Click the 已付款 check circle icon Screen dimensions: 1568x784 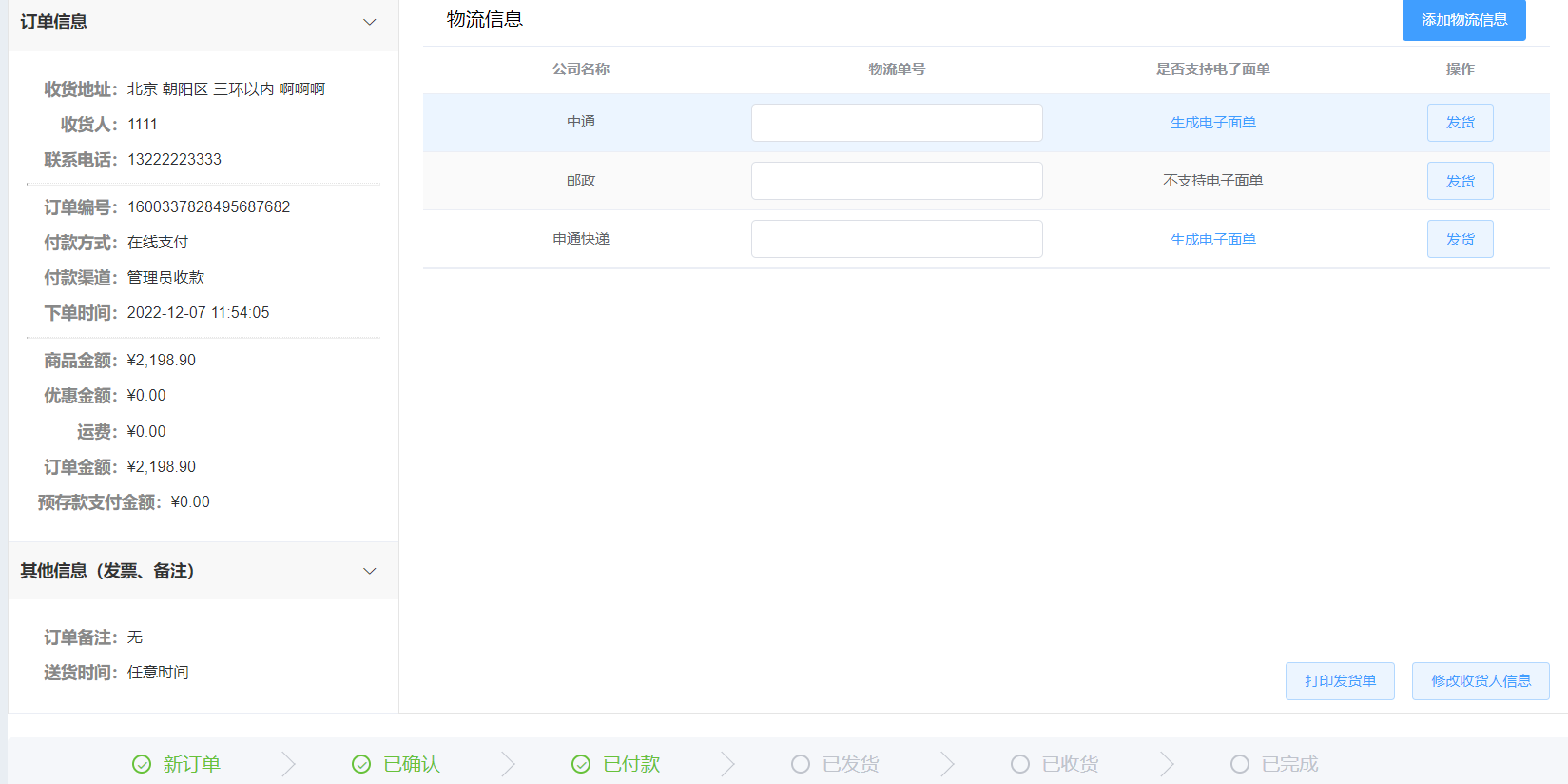click(x=581, y=764)
